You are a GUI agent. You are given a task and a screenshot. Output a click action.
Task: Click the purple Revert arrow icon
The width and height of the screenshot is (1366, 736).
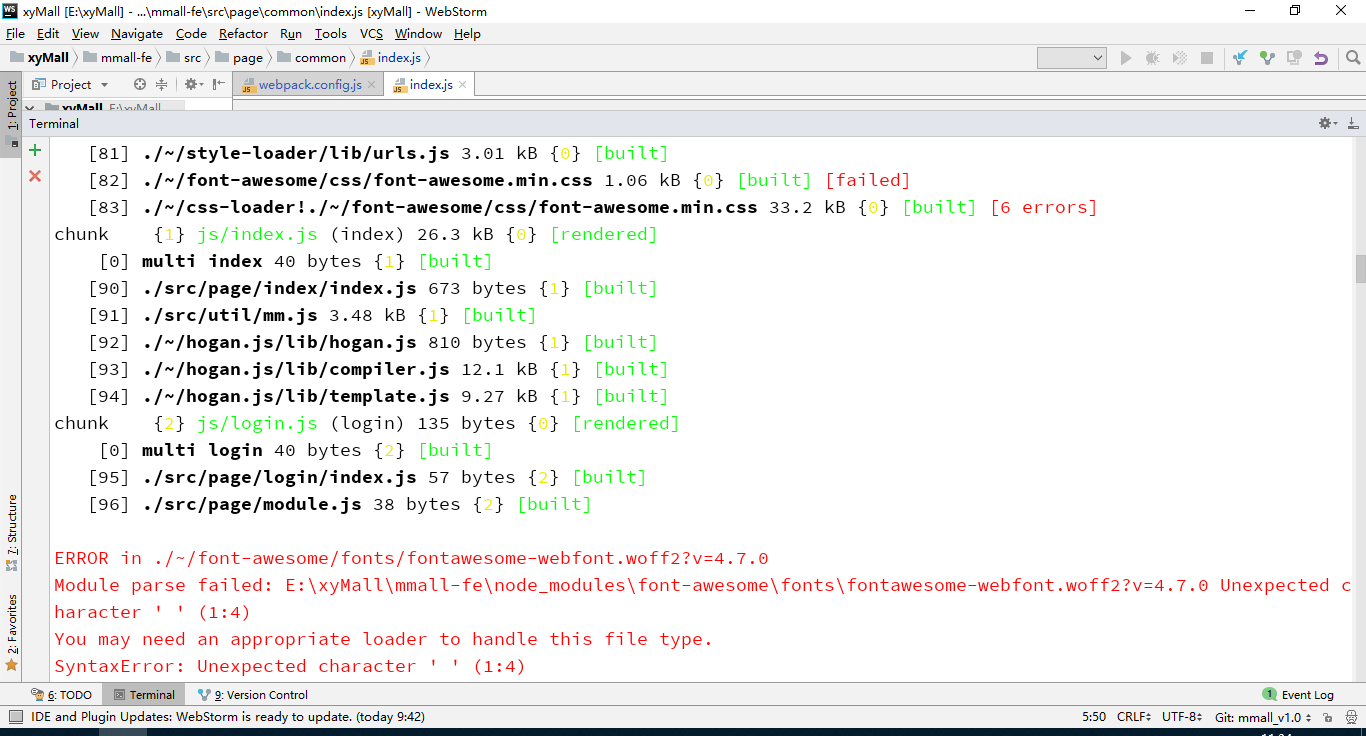click(1321, 58)
